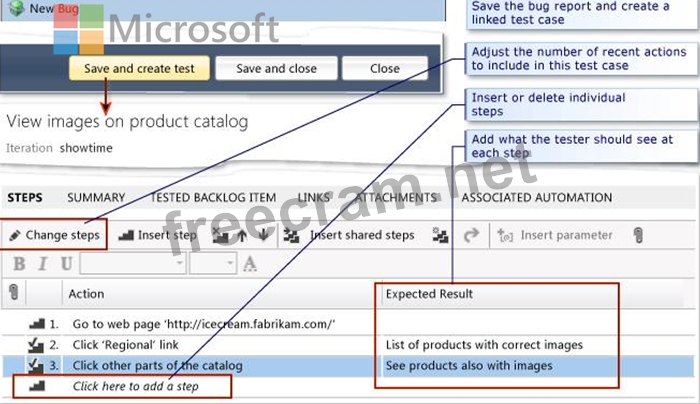Open the STEPS tab
The height and width of the screenshot is (404, 700).
click(x=25, y=197)
